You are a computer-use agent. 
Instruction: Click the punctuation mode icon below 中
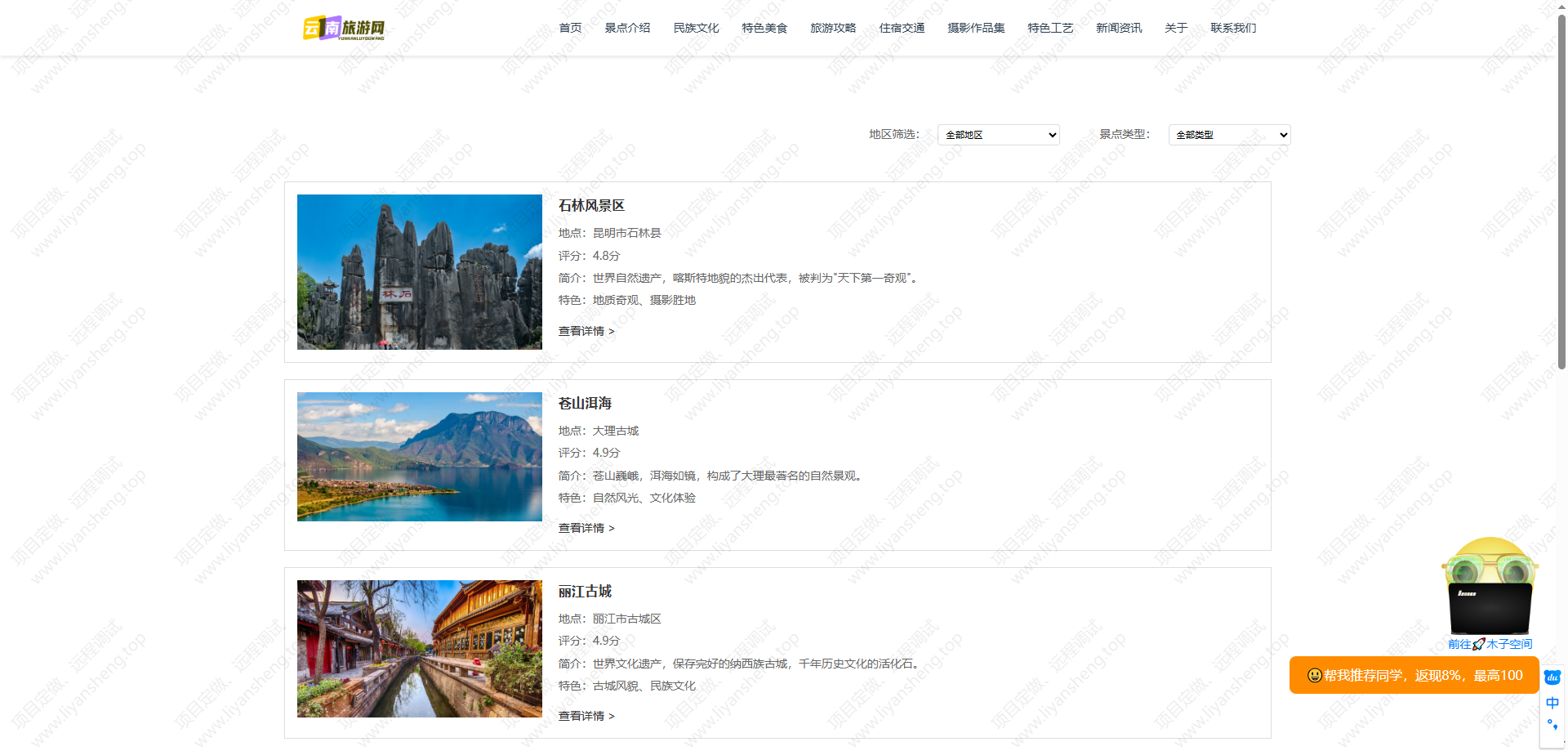pyautogui.click(x=1552, y=725)
